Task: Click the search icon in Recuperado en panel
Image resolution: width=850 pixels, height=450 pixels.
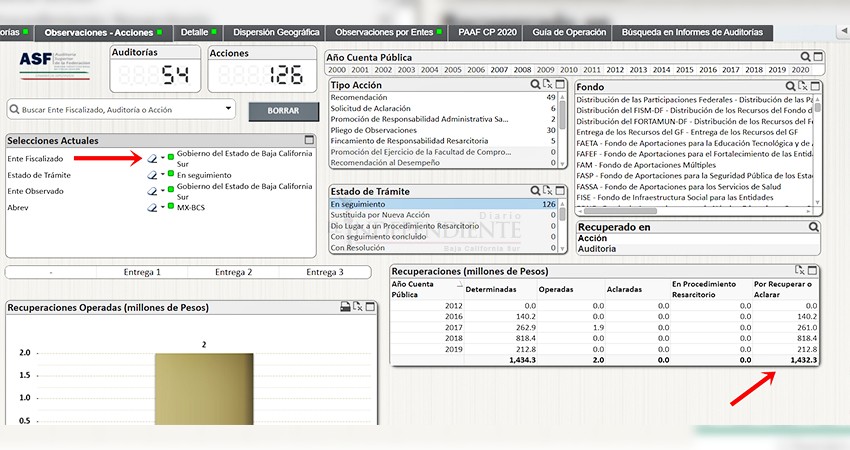Action: pyautogui.click(x=814, y=227)
